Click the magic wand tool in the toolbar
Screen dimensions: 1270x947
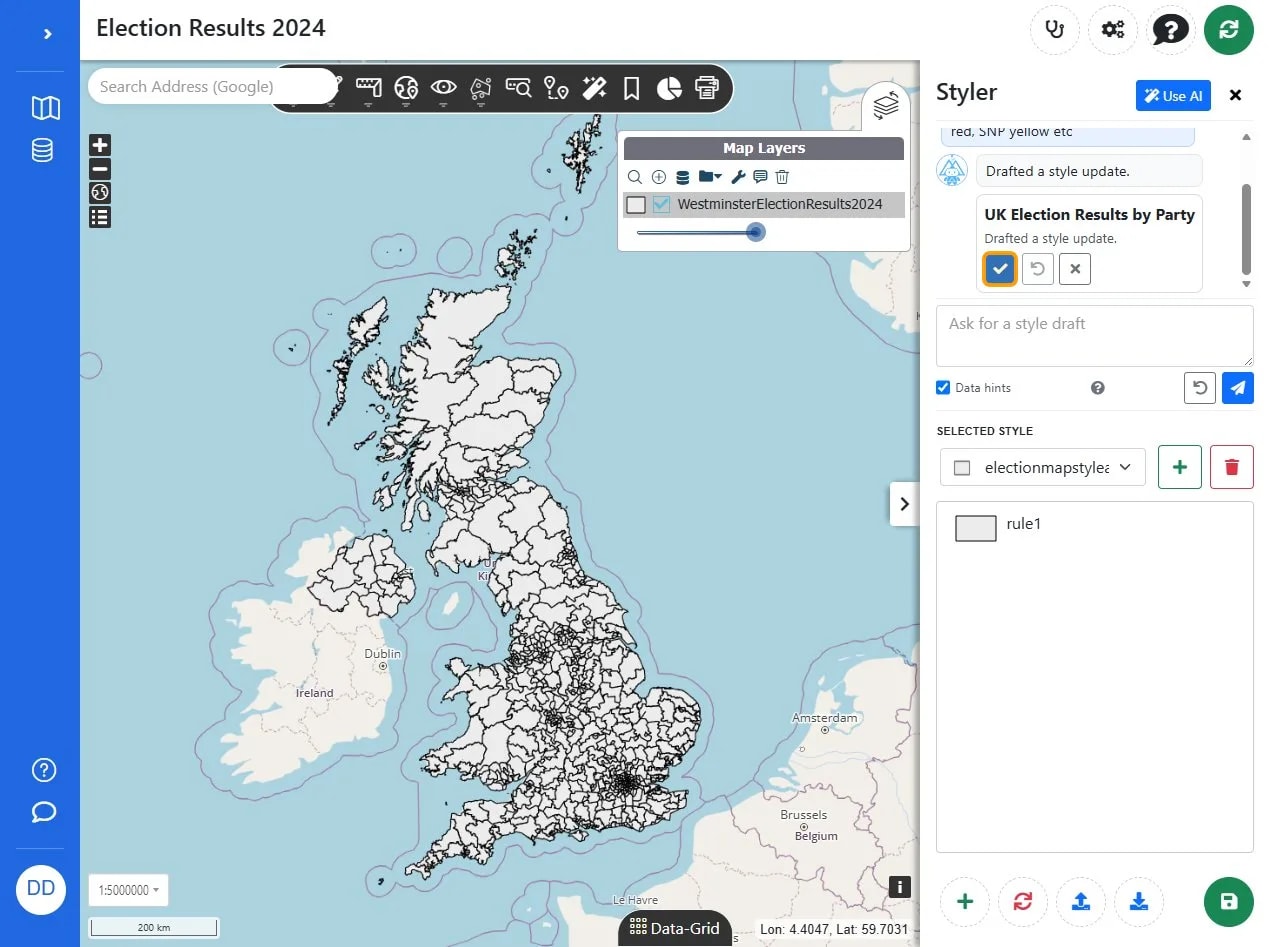594,88
